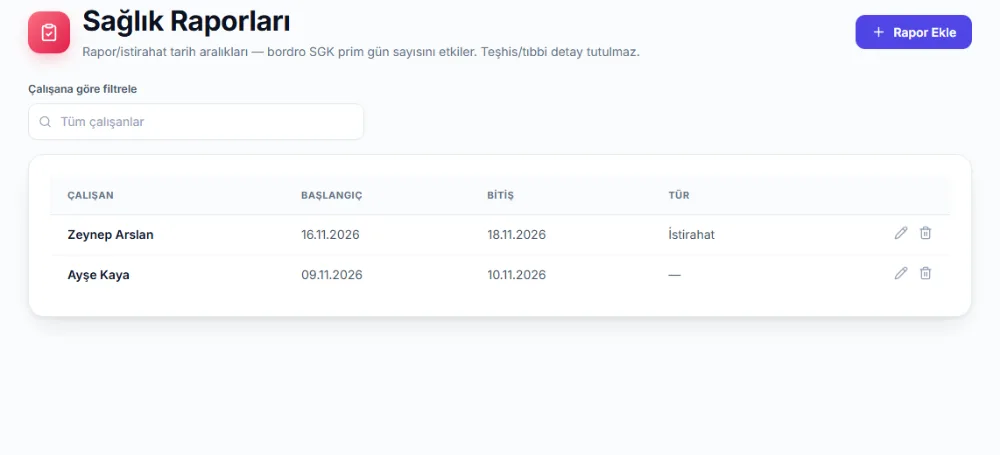Select the Ayşe Kaya name cell
Screen dimensions: 1000x455
pos(98,275)
